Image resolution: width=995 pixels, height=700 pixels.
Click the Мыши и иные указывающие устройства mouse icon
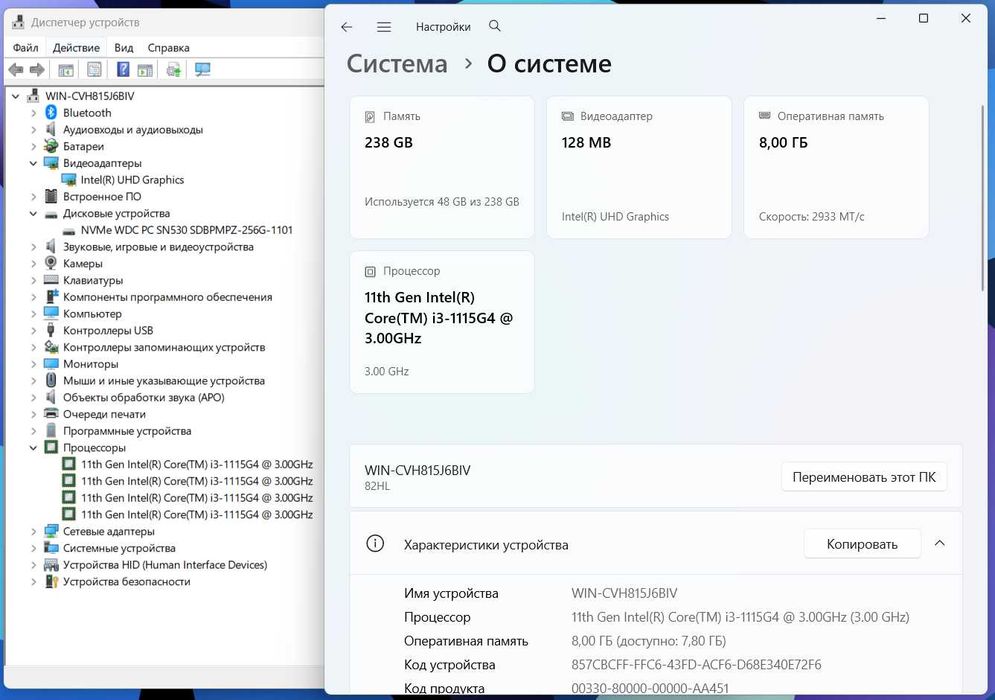(51, 380)
